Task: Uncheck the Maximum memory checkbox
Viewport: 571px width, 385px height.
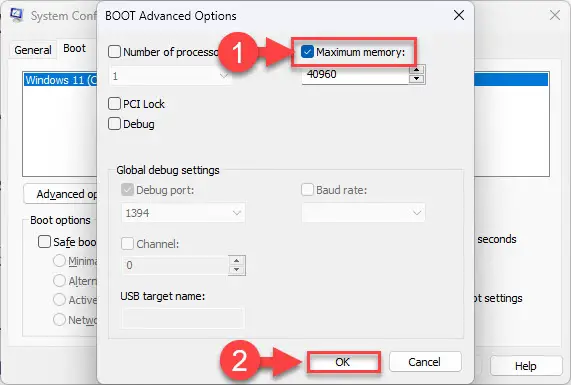Action: 307,52
